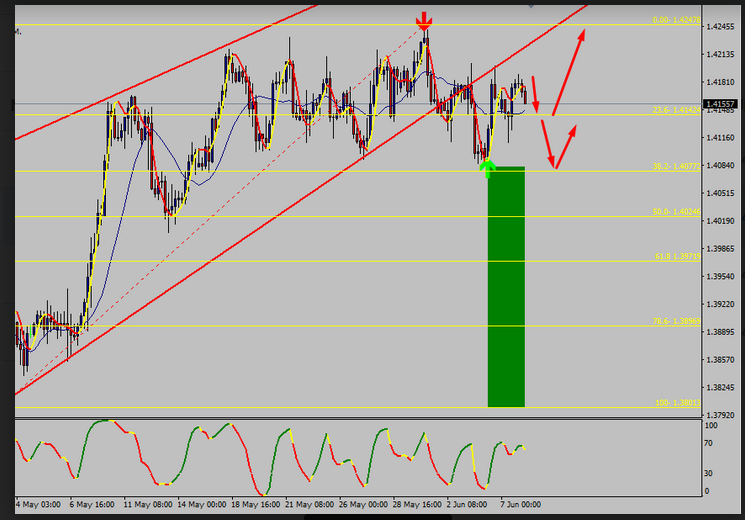Select the 23.6 Fibonacci level label

point(675,111)
